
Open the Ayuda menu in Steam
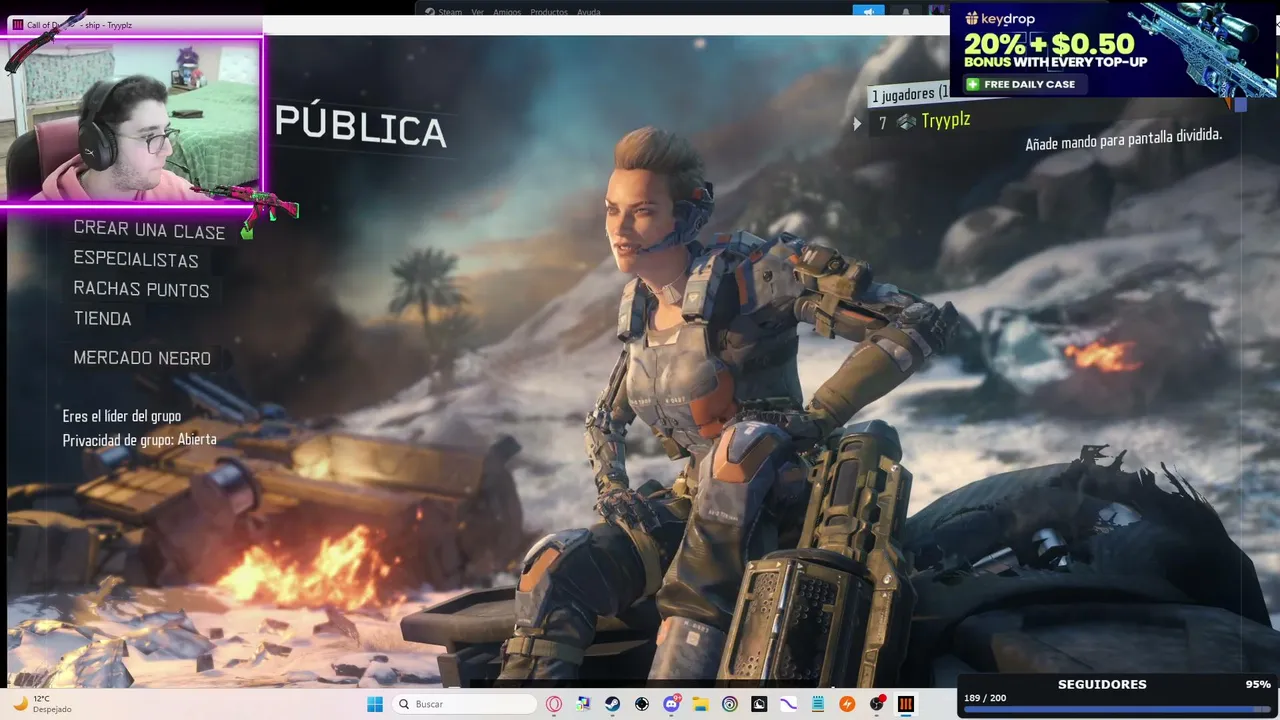(x=589, y=12)
